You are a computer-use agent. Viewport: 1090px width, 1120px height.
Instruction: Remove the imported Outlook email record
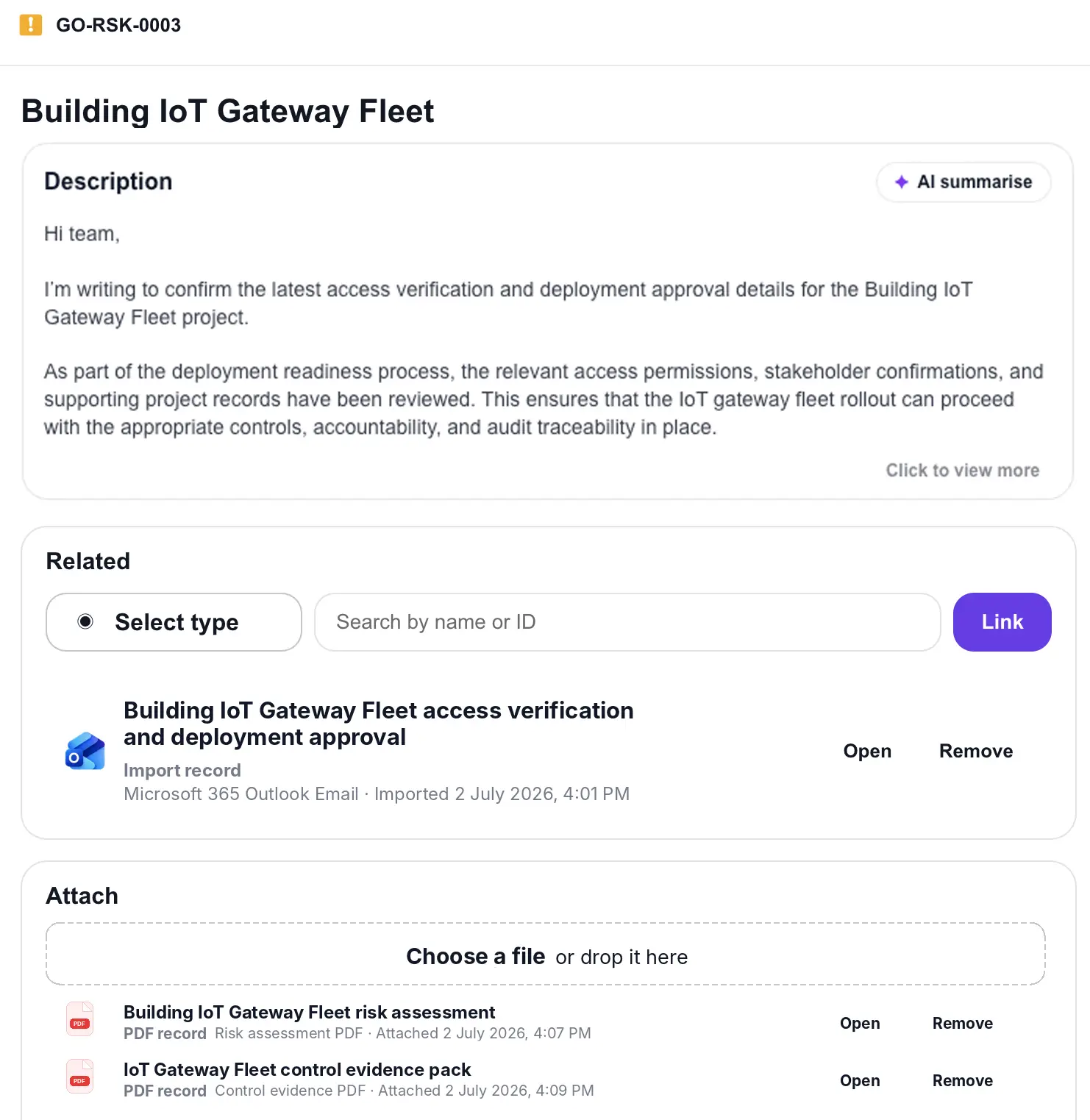(976, 751)
